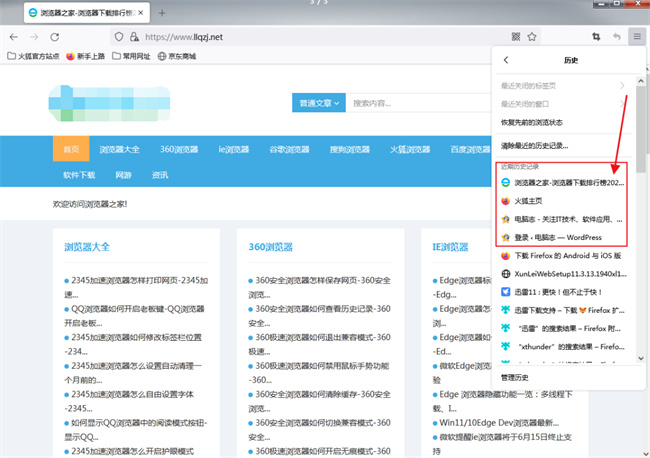Viewport: 650px width, 458px height.
Task: Go back from the 历史 panel
Action: pyautogui.click(x=506, y=60)
